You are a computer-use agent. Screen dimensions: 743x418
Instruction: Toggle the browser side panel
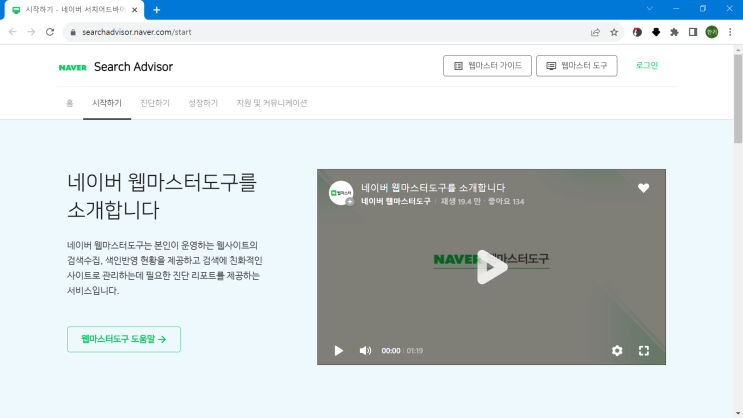tap(693, 32)
